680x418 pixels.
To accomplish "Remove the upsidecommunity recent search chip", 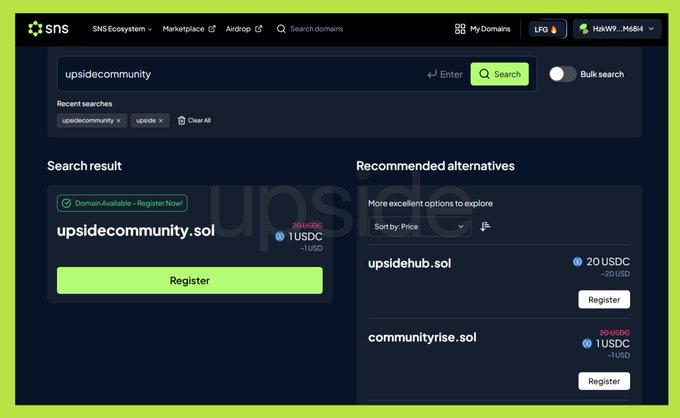I will (118, 120).
